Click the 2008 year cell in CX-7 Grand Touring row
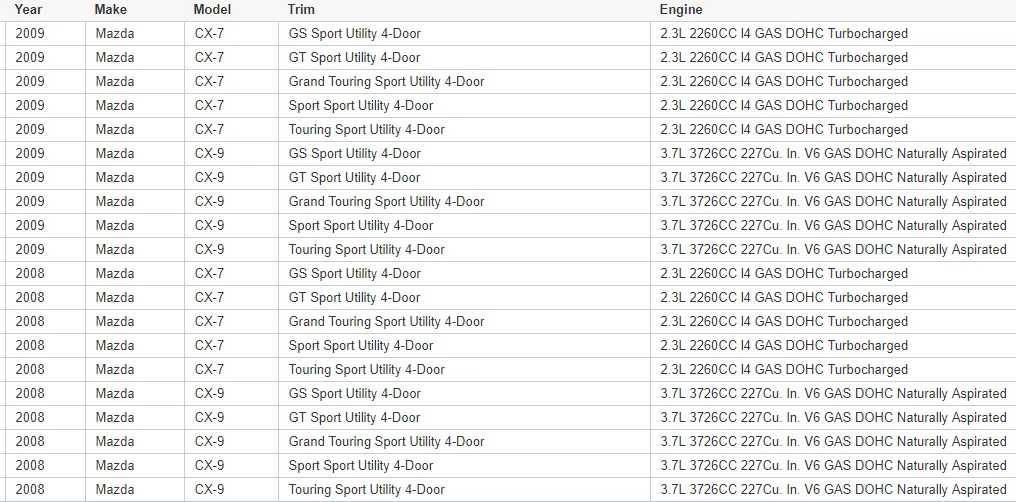The width and height of the screenshot is (1016, 502). tap(45, 321)
